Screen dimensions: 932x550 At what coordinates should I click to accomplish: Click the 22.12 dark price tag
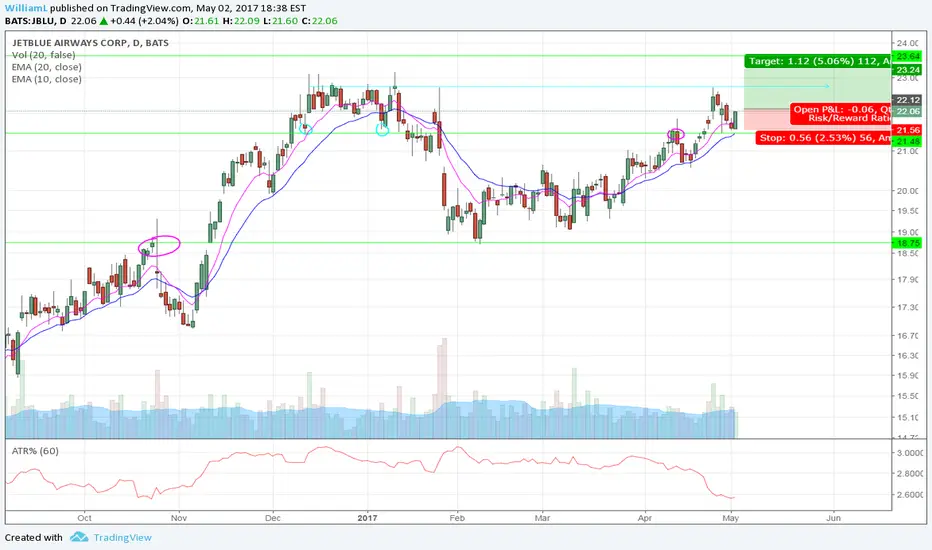point(908,100)
